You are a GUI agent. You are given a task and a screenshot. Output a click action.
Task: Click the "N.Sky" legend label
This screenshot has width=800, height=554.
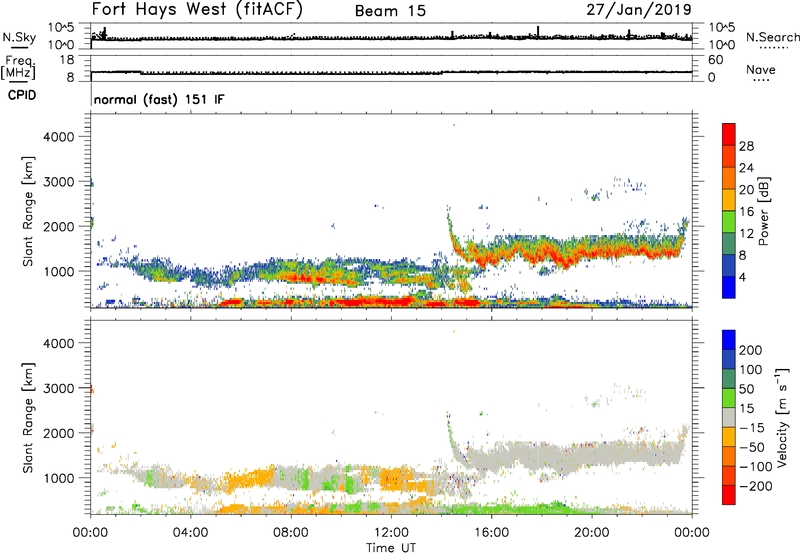coord(19,37)
